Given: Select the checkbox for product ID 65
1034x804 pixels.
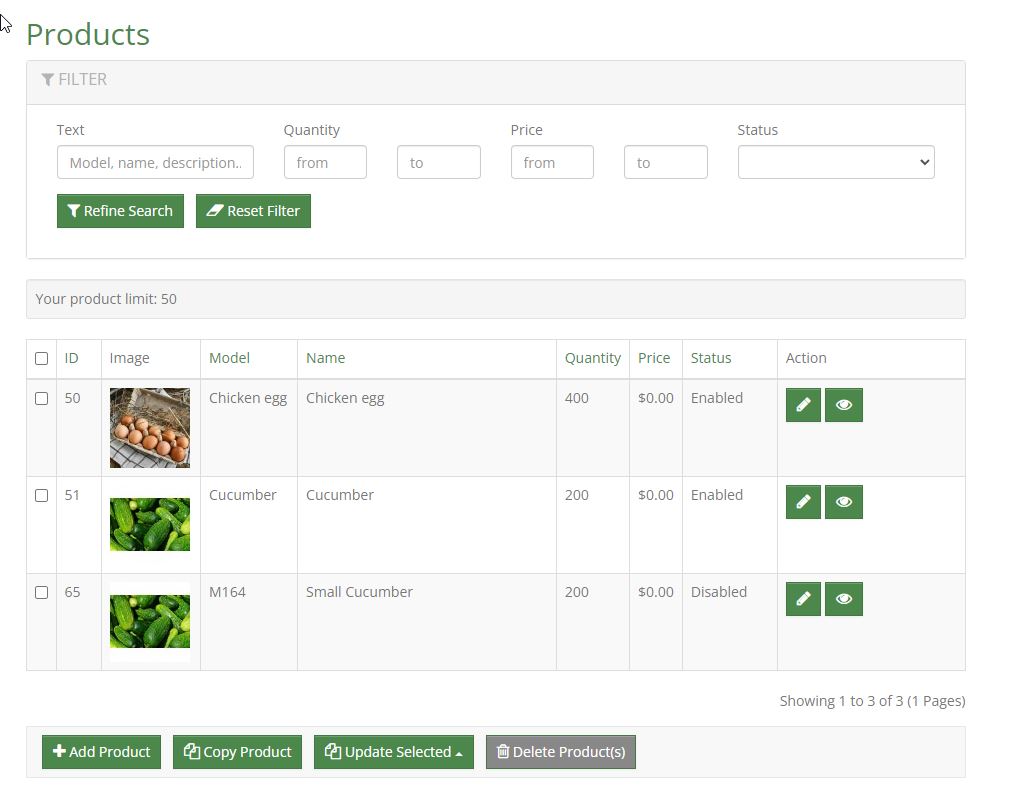Looking at the screenshot, I should point(41,592).
